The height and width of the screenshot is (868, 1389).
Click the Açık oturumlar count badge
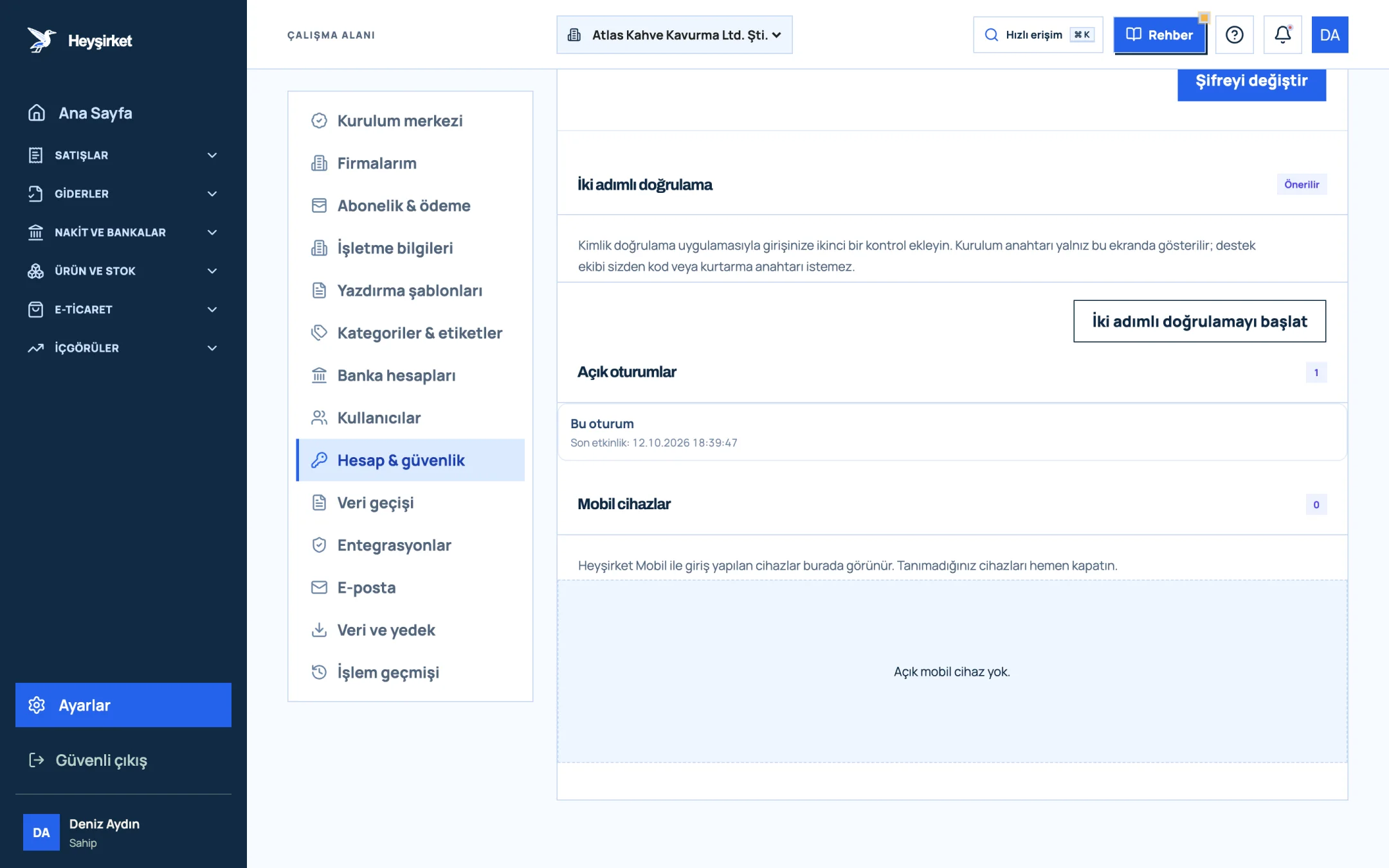pyautogui.click(x=1316, y=372)
